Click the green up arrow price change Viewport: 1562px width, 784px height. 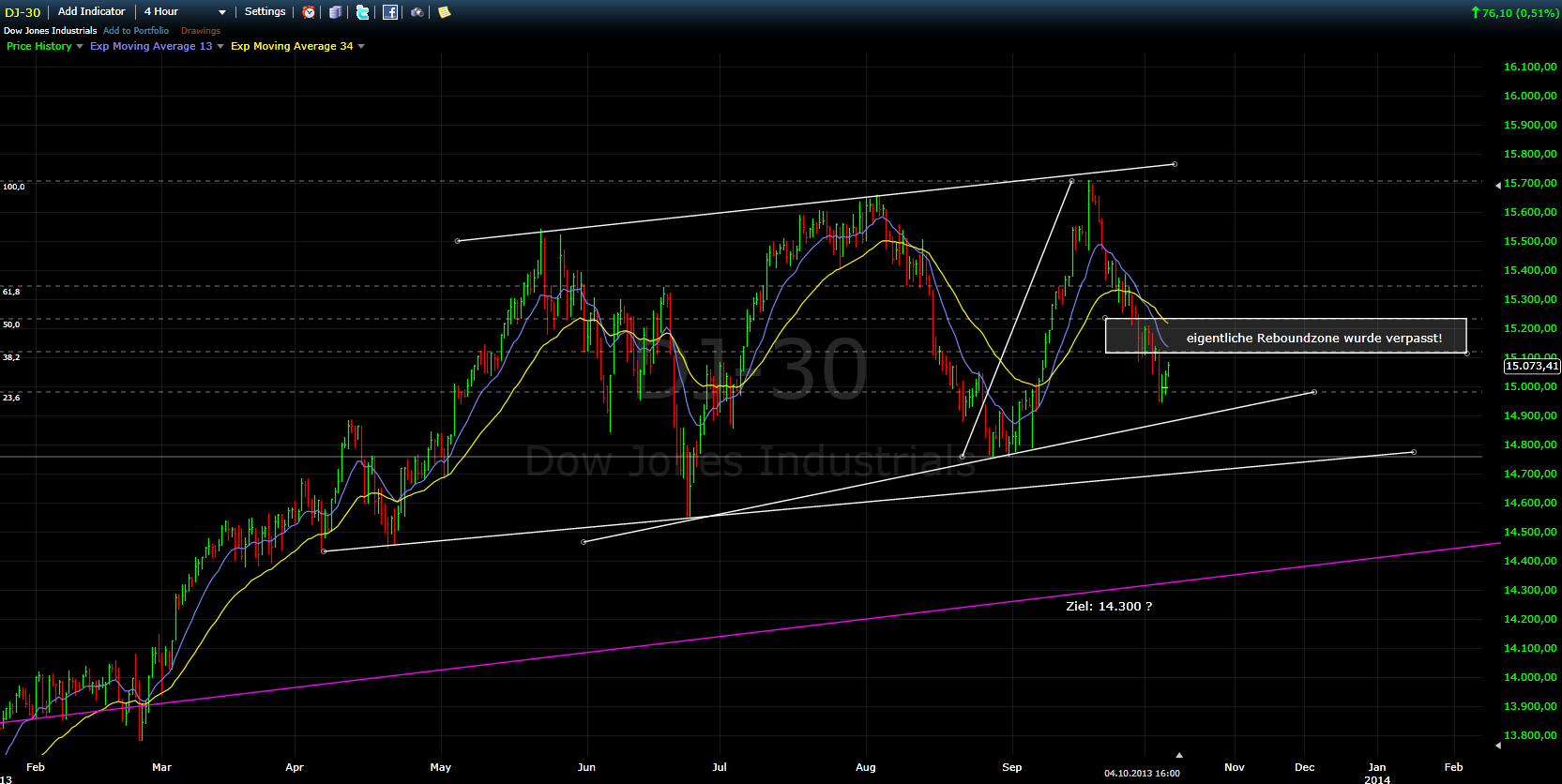tap(1475, 12)
